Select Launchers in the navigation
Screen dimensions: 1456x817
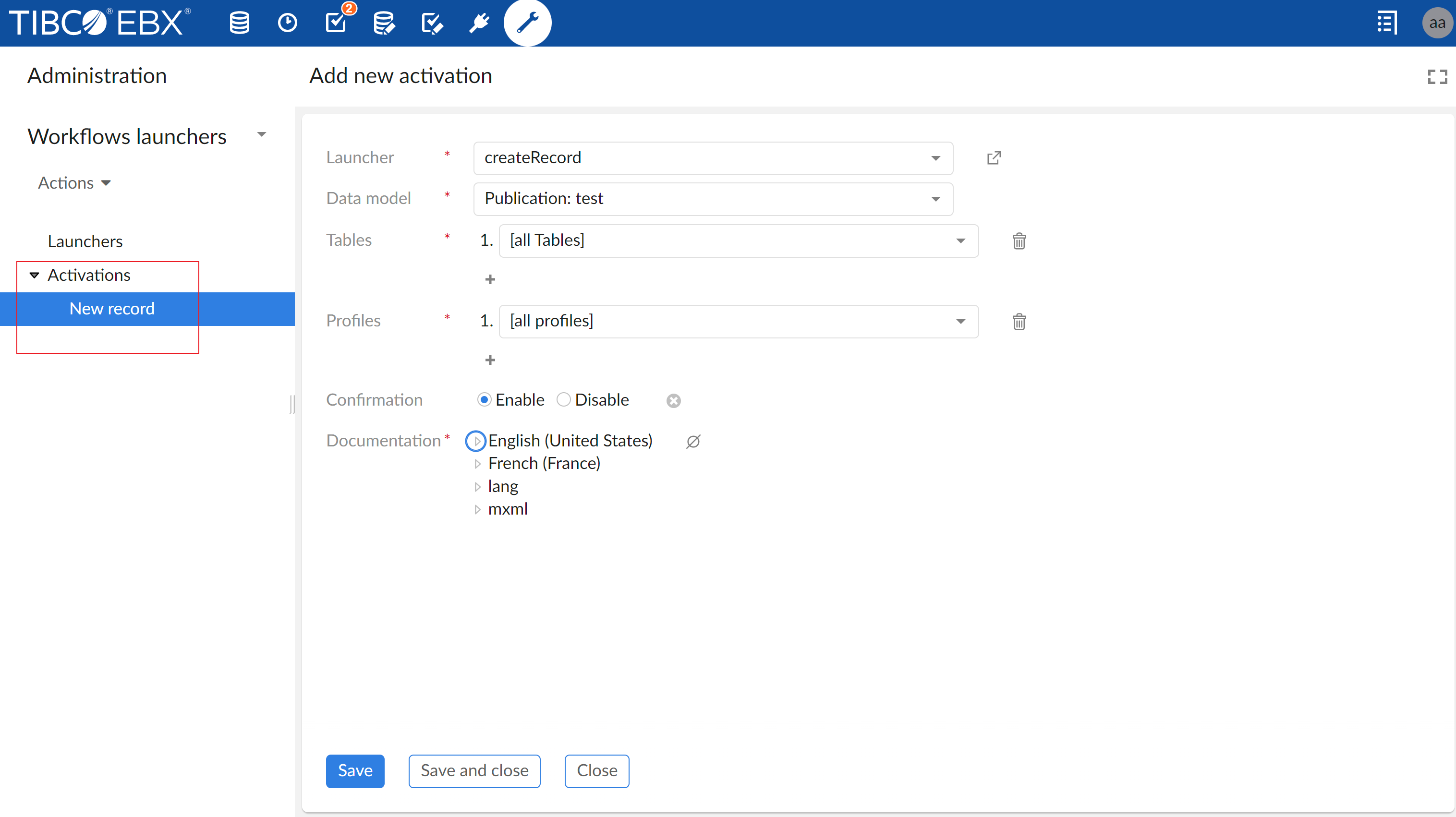[x=85, y=241]
